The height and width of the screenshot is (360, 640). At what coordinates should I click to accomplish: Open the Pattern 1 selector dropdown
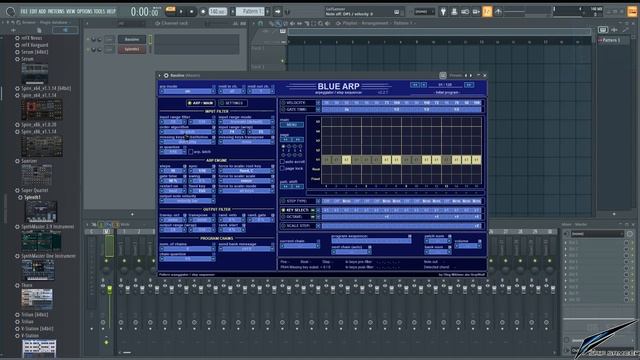click(x=250, y=12)
